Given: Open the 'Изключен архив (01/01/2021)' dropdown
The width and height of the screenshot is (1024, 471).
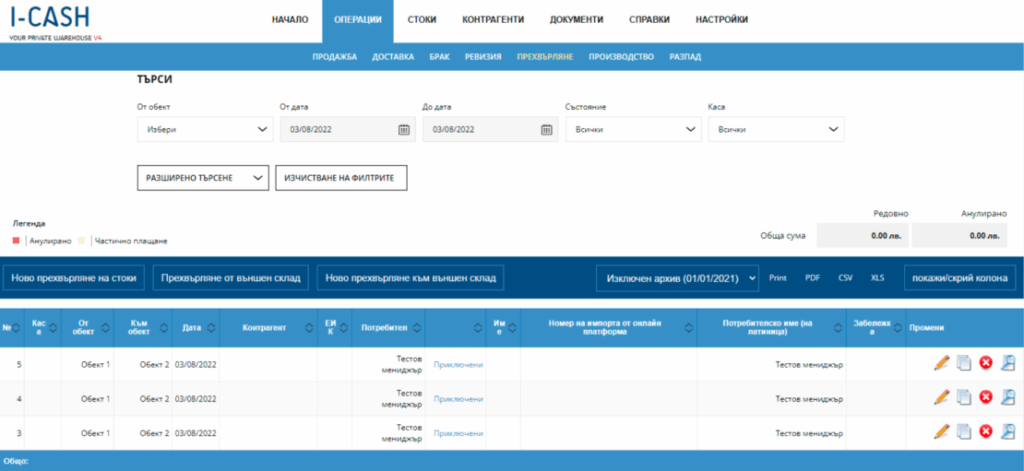Looking at the screenshot, I should tap(677, 277).
